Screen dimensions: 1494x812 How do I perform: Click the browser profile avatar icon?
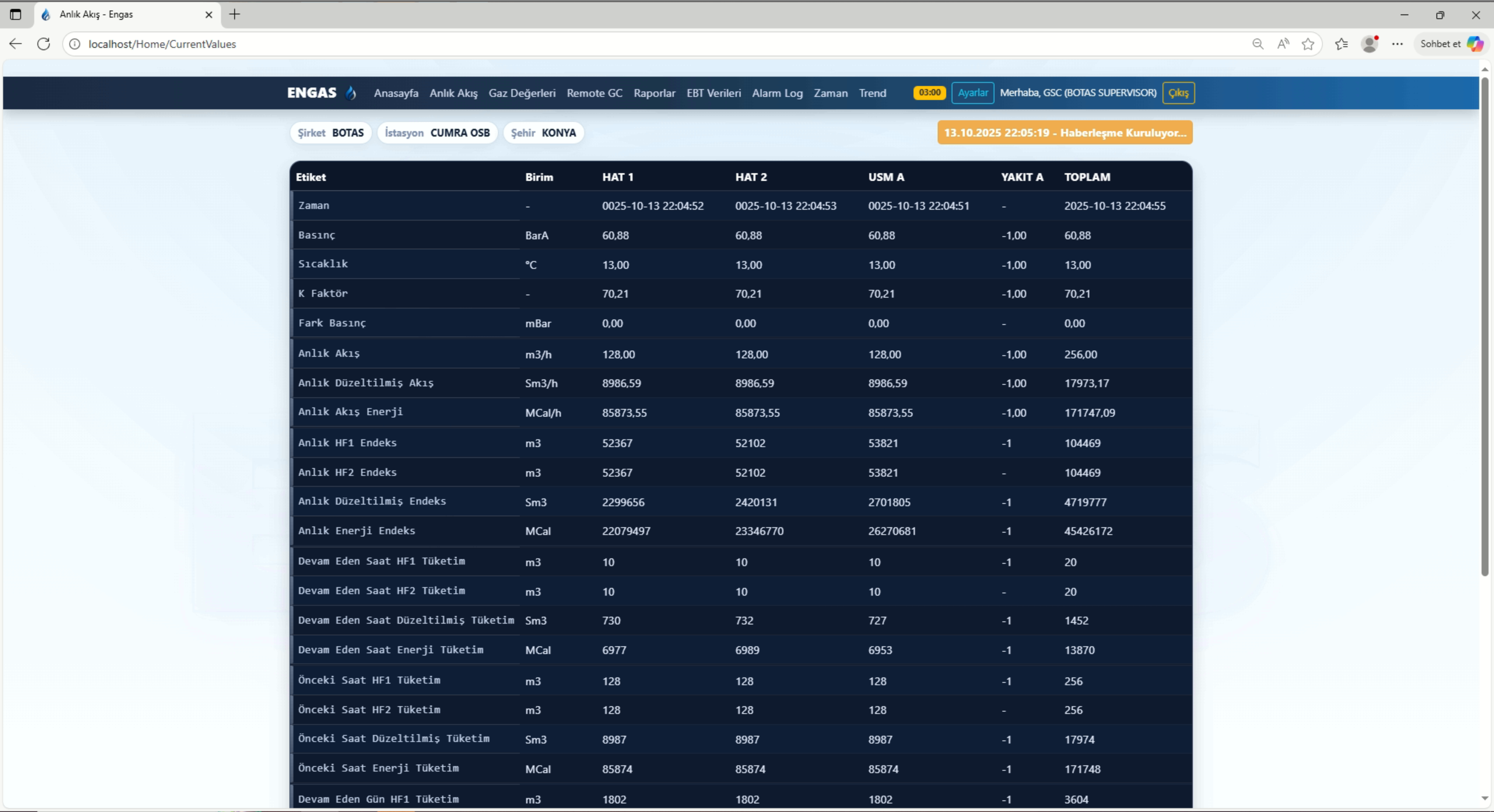click(1369, 44)
